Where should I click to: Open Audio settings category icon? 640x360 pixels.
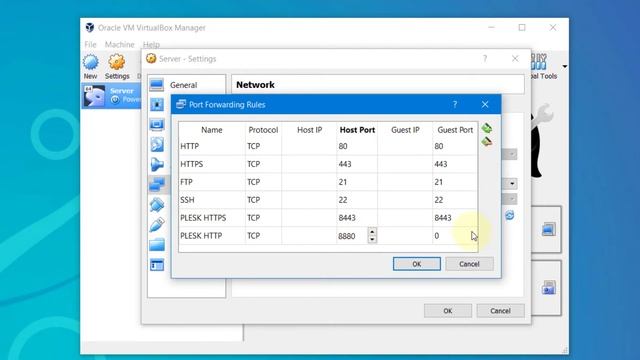click(157, 164)
